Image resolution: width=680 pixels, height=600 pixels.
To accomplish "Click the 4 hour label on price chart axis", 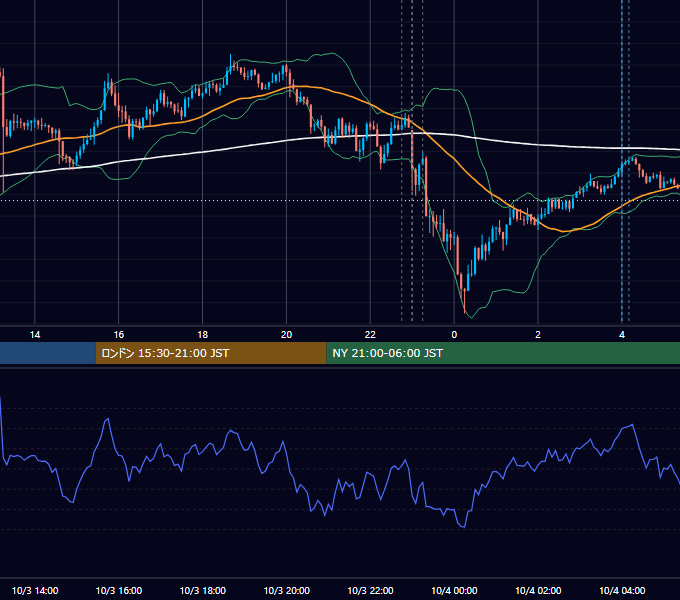I will [622, 335].
